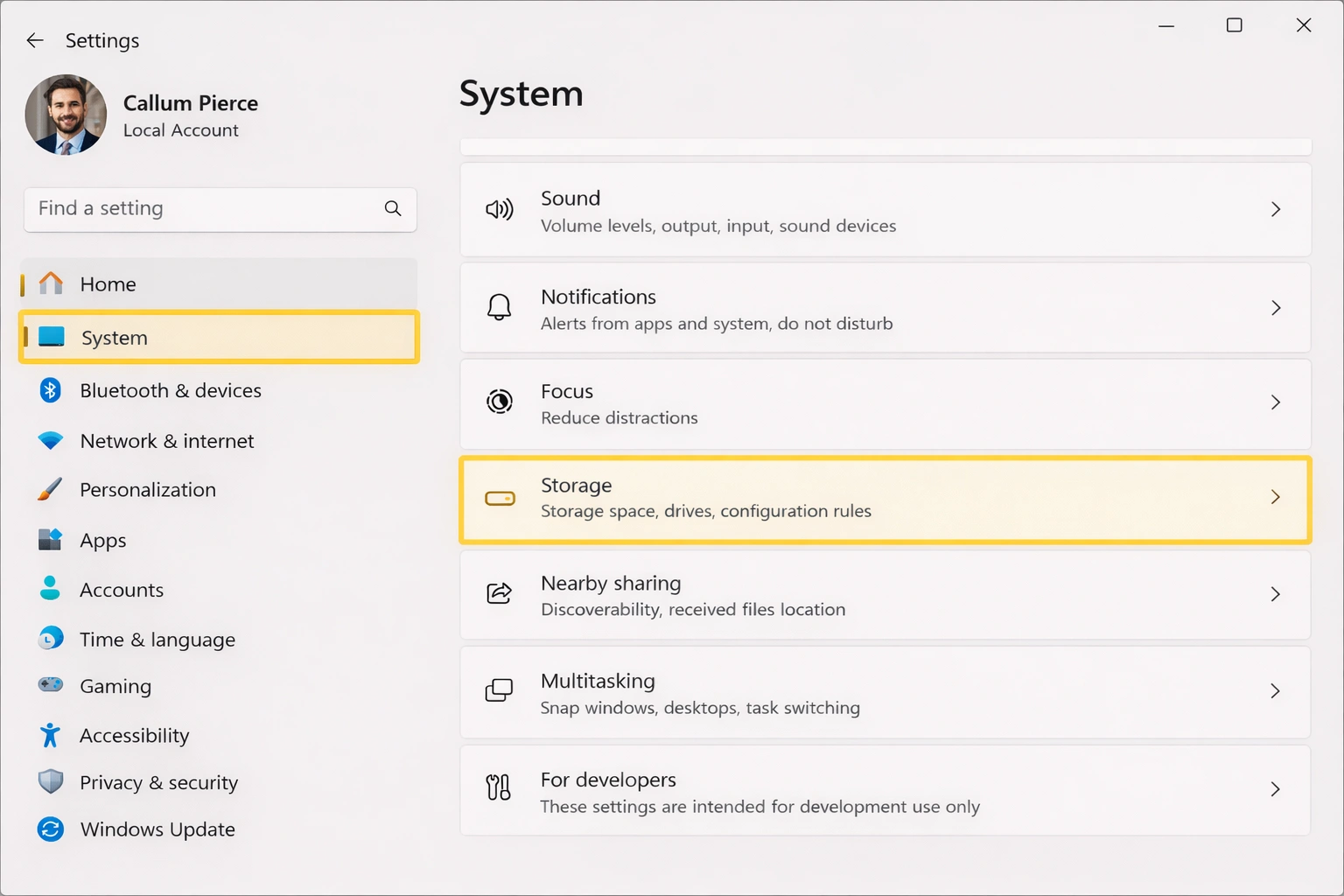Click the Sound speaker icon
This screenshot has width=1344, height=896.
pyautogui.click(x=499, y=209)
